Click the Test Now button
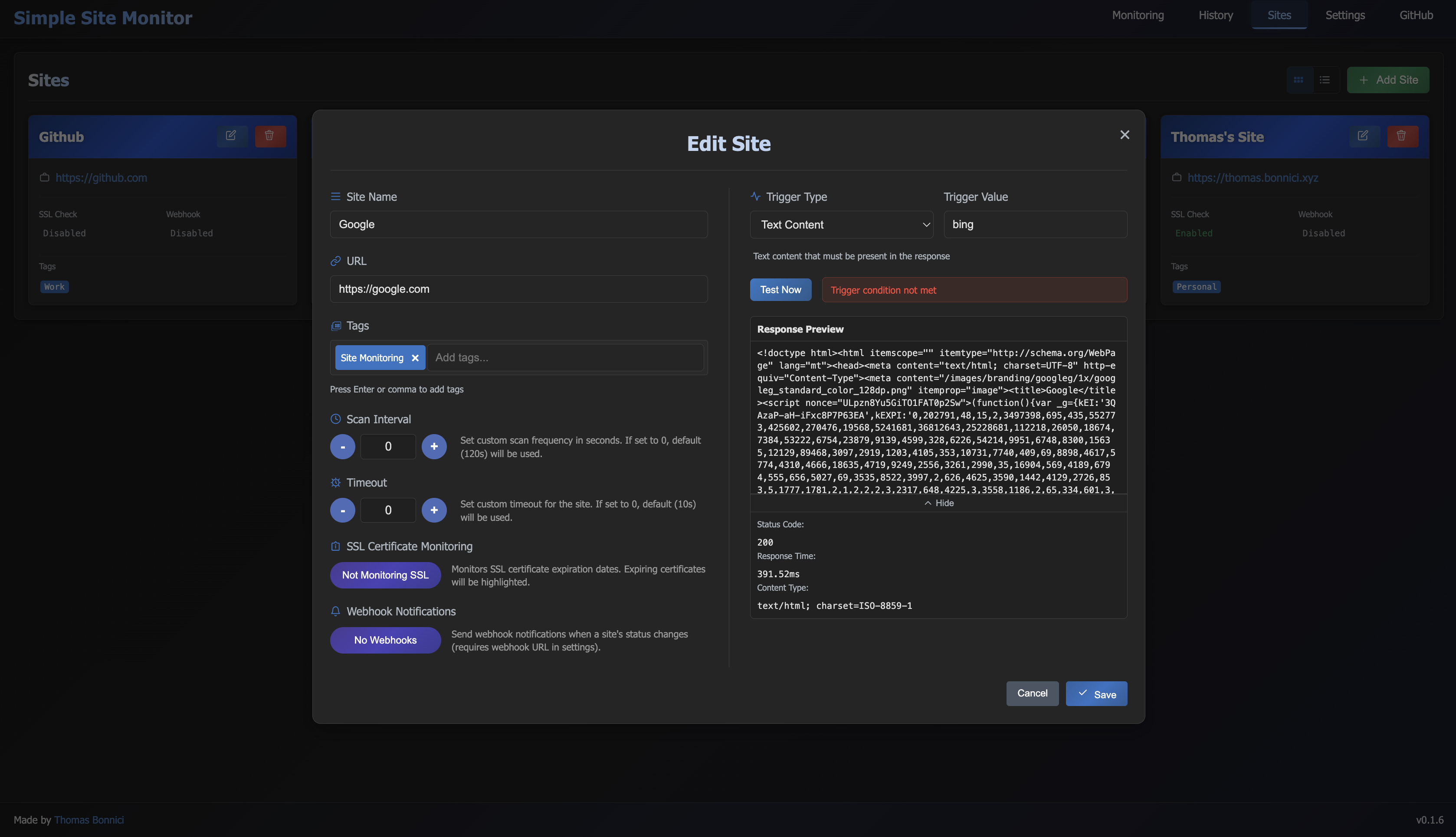The height and width of the screenshot is (837, 1456). click(780, 290)
